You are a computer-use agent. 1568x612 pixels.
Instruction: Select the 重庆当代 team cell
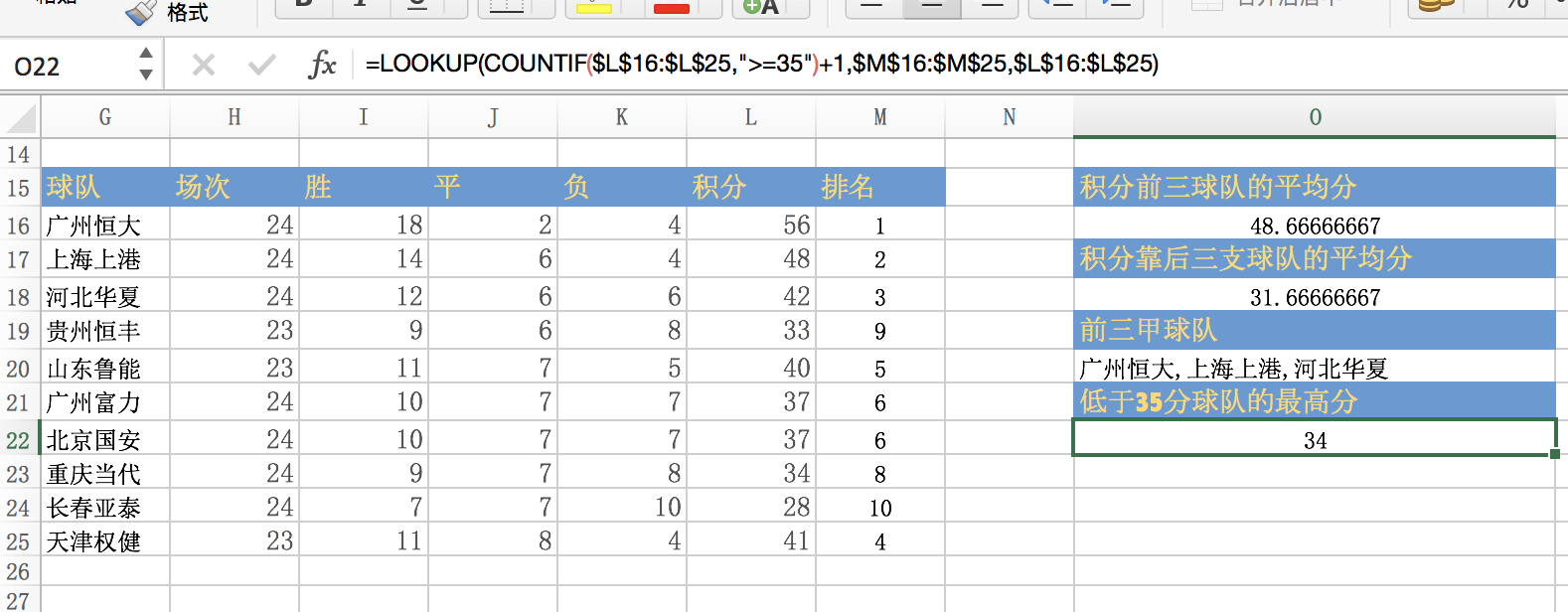point(105,474)
